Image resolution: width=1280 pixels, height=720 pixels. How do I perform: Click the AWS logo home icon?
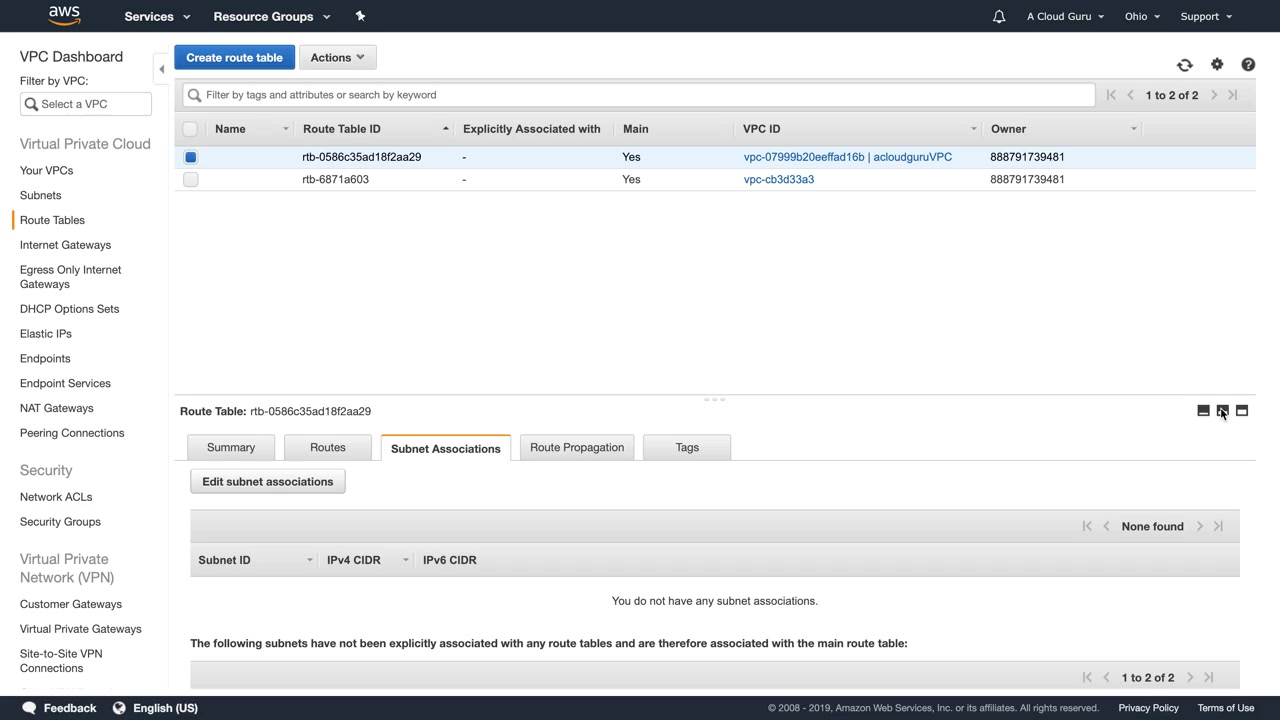tap(64, 16)
